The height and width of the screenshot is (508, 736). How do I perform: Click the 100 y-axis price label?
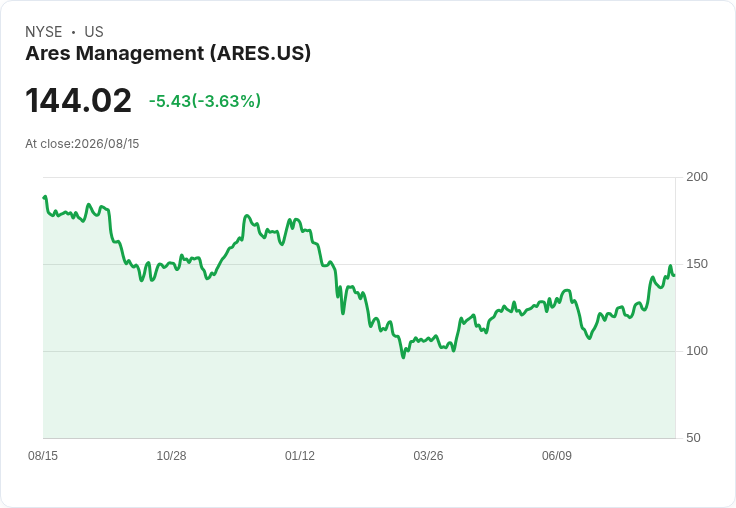(697, 351)
